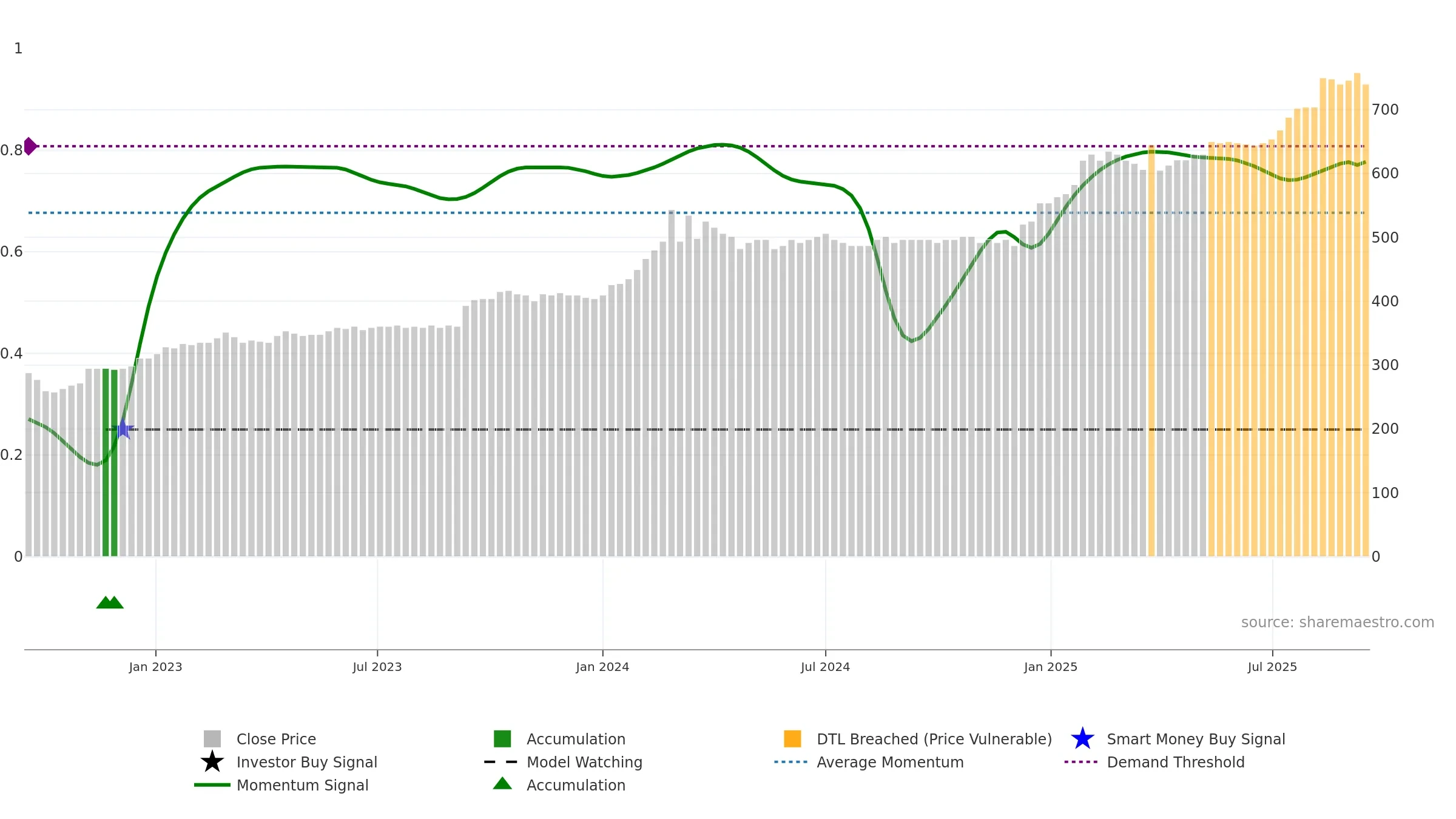Click the Jan 2024 axis label
The width and height of the screenshot is (1456, 819).
(x=602, y=667)
